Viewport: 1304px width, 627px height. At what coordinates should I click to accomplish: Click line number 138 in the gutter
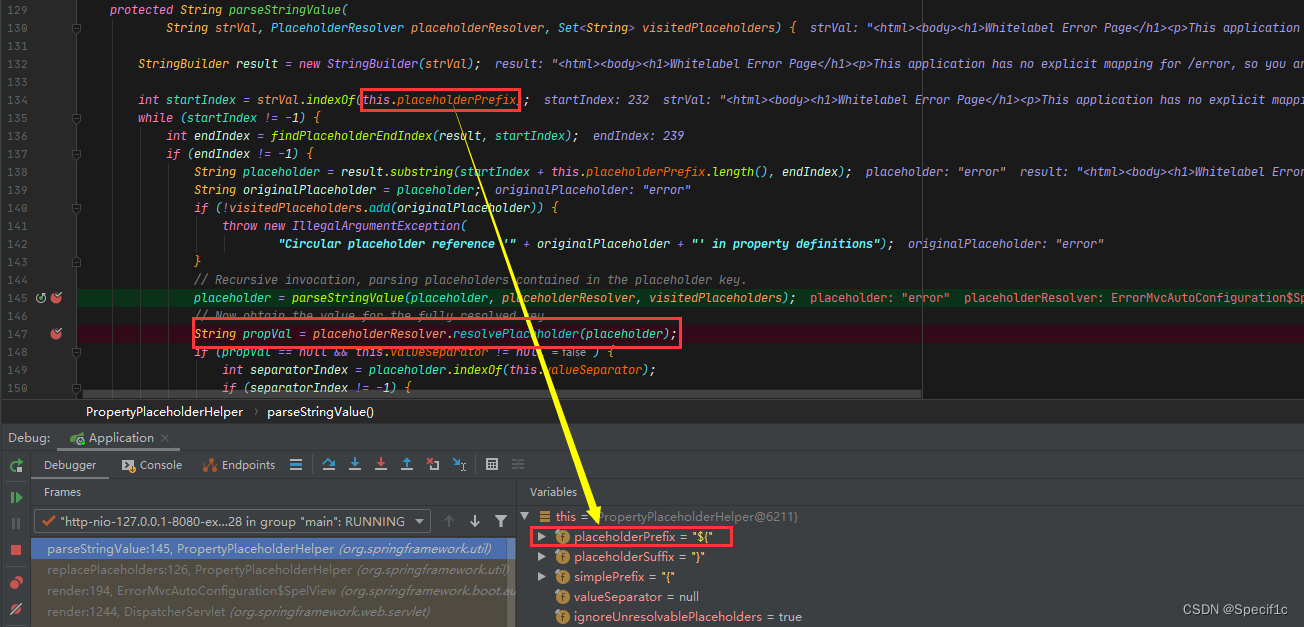tap(17, 172)
